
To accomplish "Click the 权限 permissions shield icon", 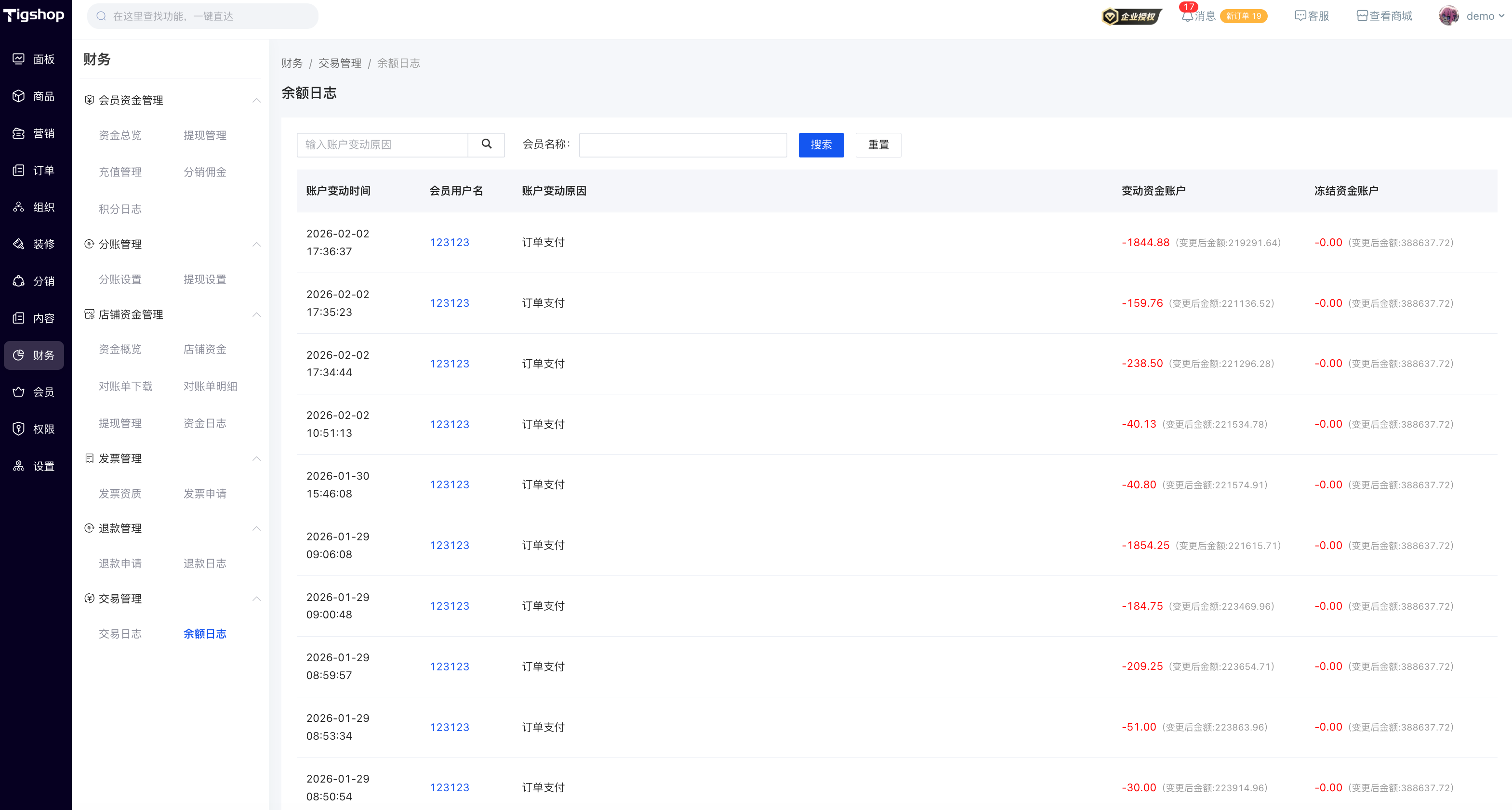I will click(x=19, y=429).
